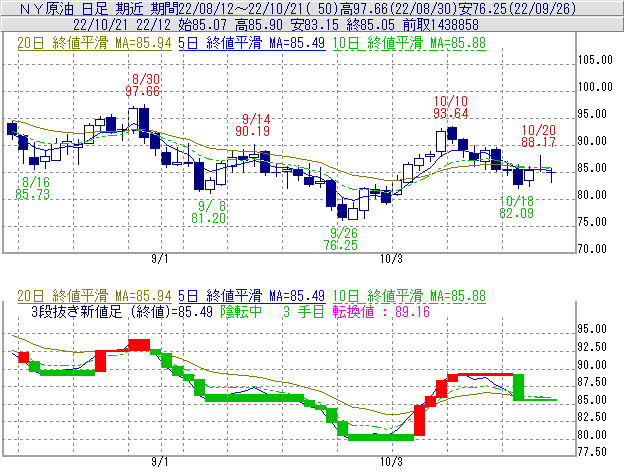Click the 8/16 85.73 low label
Viewport: 624px width, 475px height.
click(33, 188)
